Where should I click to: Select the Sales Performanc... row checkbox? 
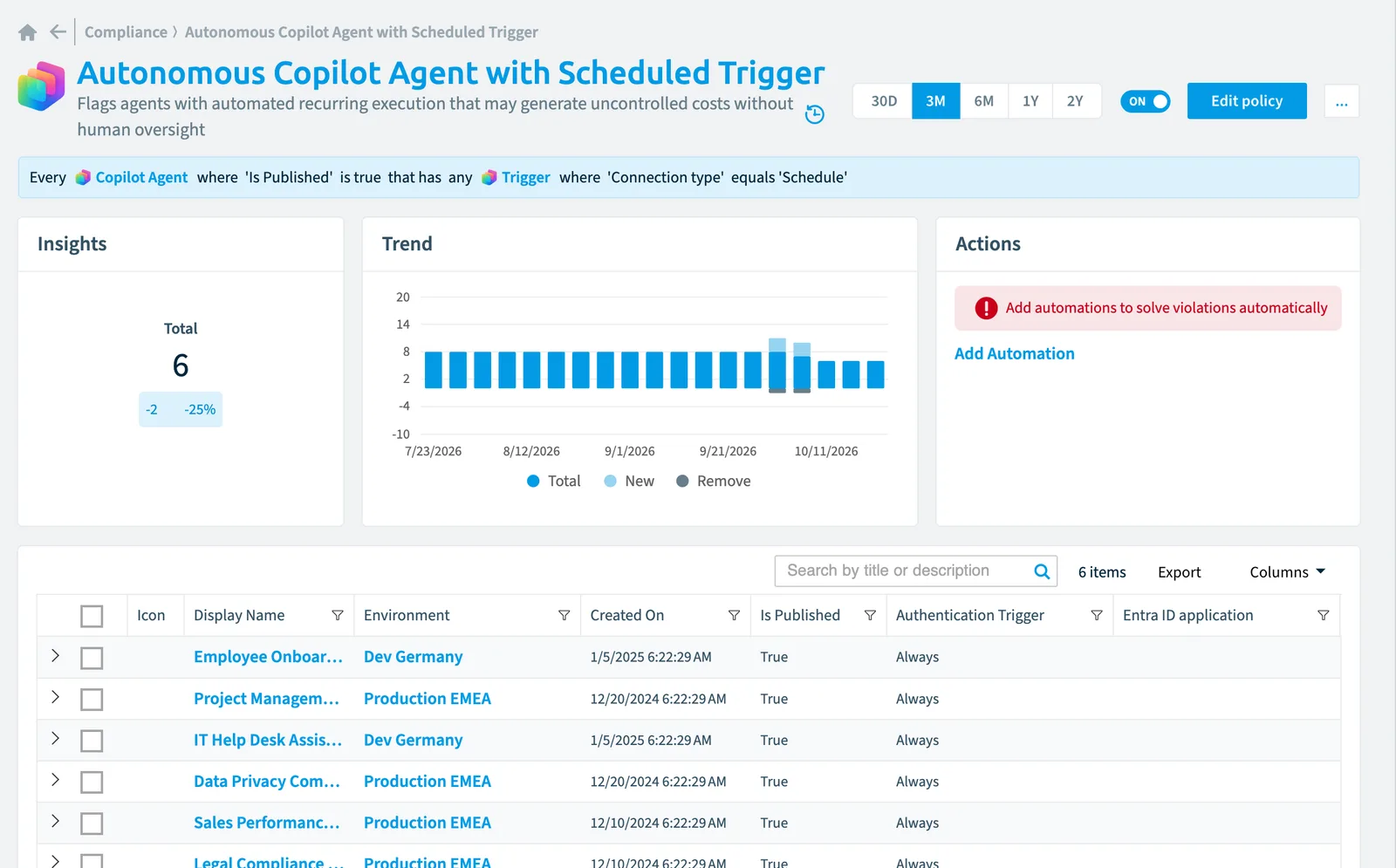pos(92,824)
